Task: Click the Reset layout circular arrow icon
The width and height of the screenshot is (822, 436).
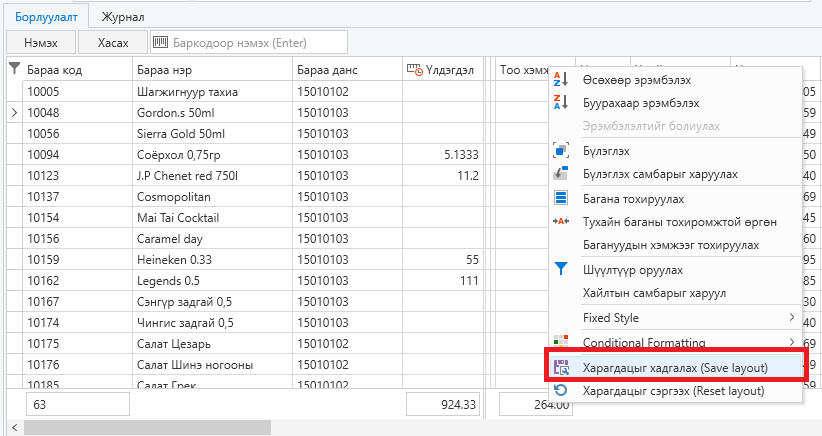Action: pyautogui.click(x=560, y=390)
